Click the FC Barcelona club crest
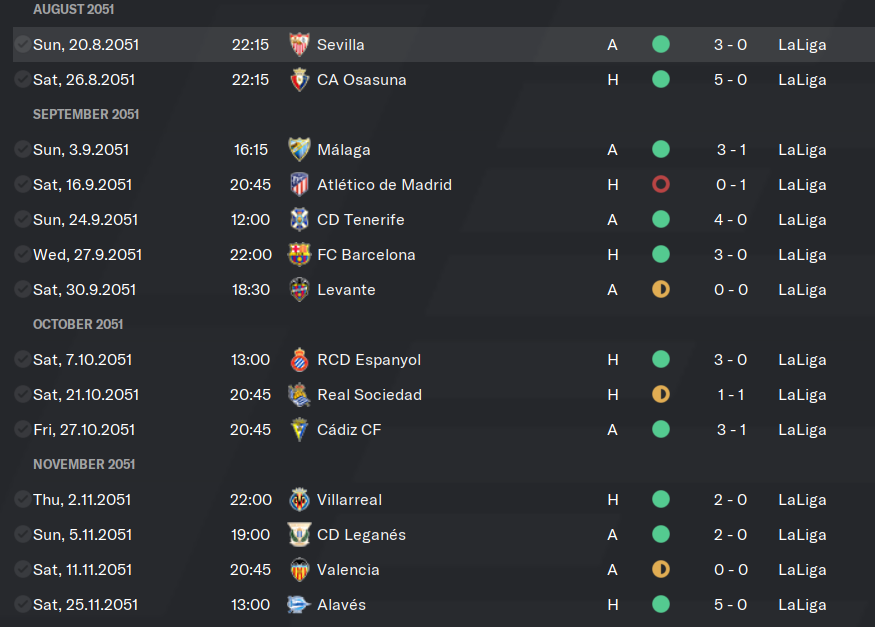The image size is (875, 627). coord(299,254)
